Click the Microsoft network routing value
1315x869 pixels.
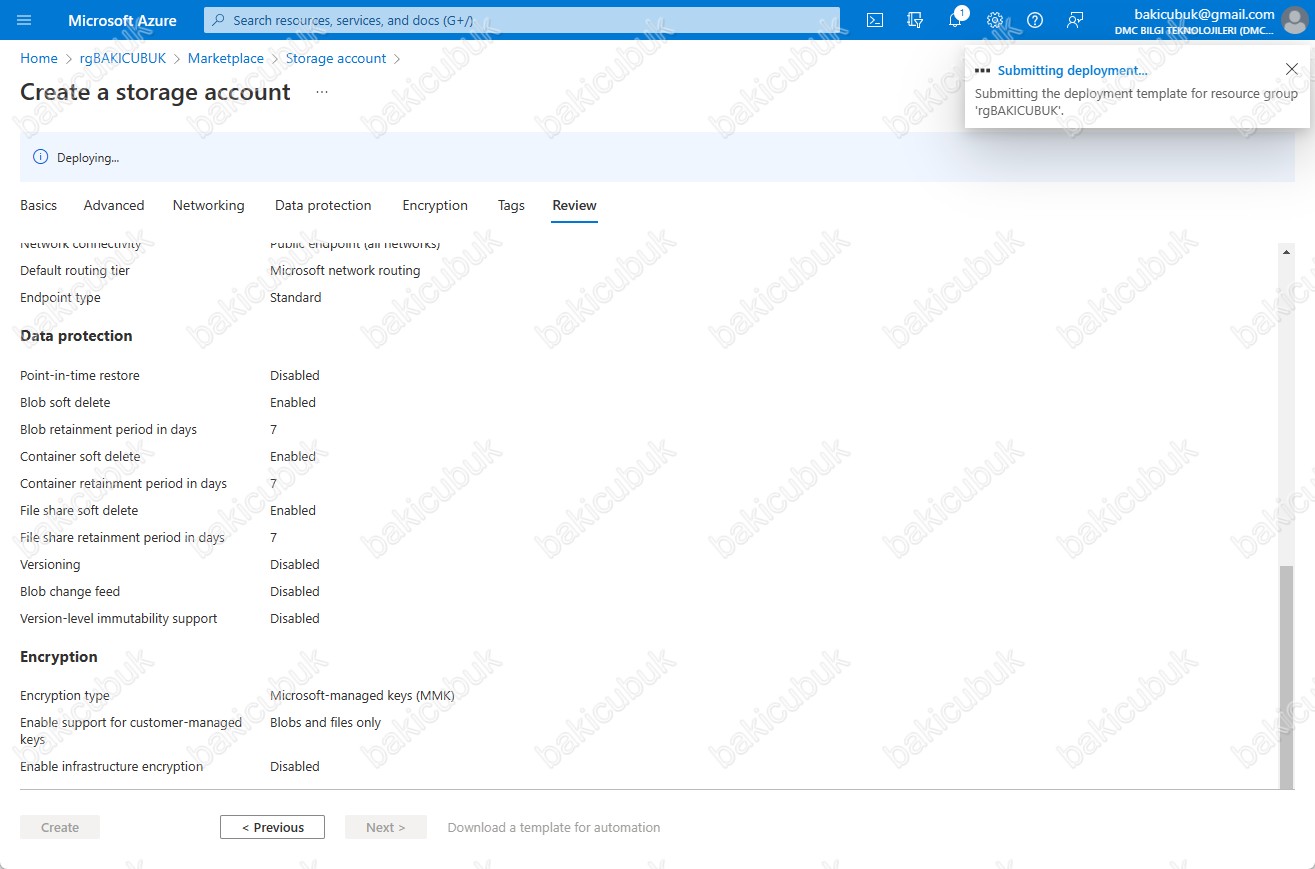tap(345, 271)
